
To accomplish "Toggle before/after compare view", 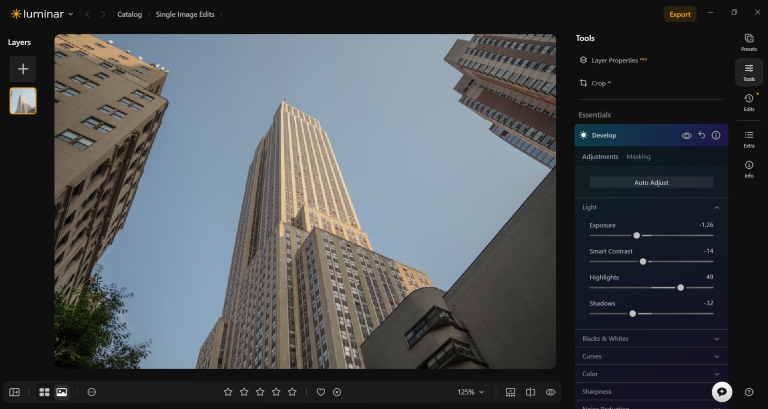I will tap(530, 392).
